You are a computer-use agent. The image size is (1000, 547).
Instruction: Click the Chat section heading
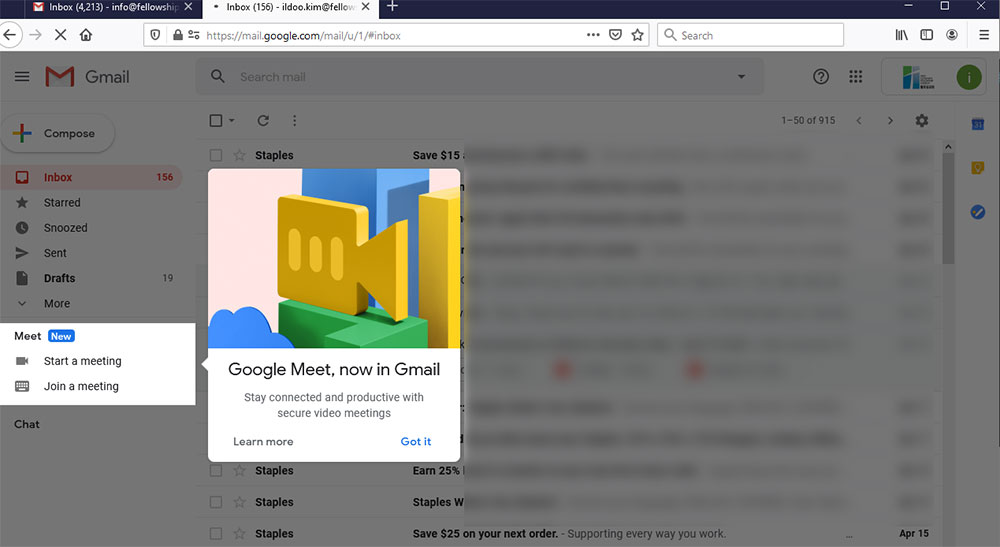[x=27, y=424]
